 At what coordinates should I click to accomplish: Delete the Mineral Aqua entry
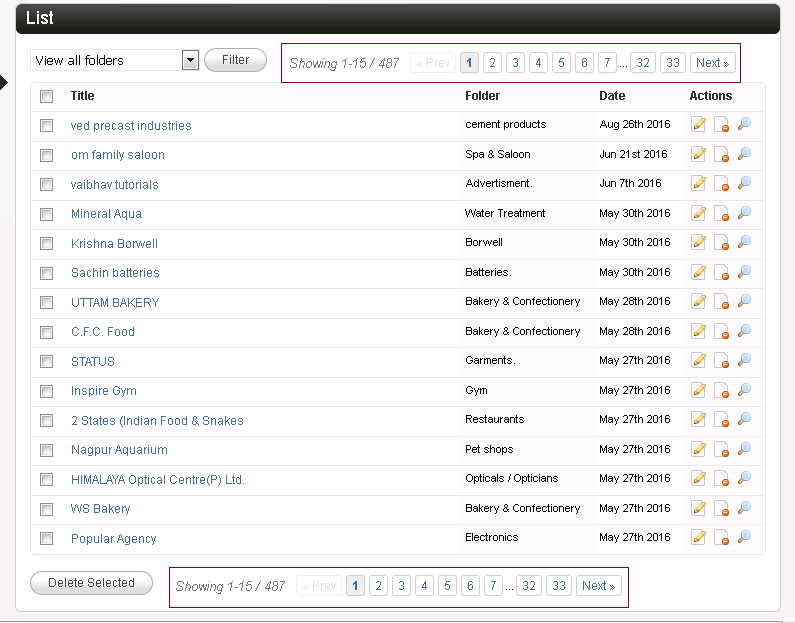(721, 213)
